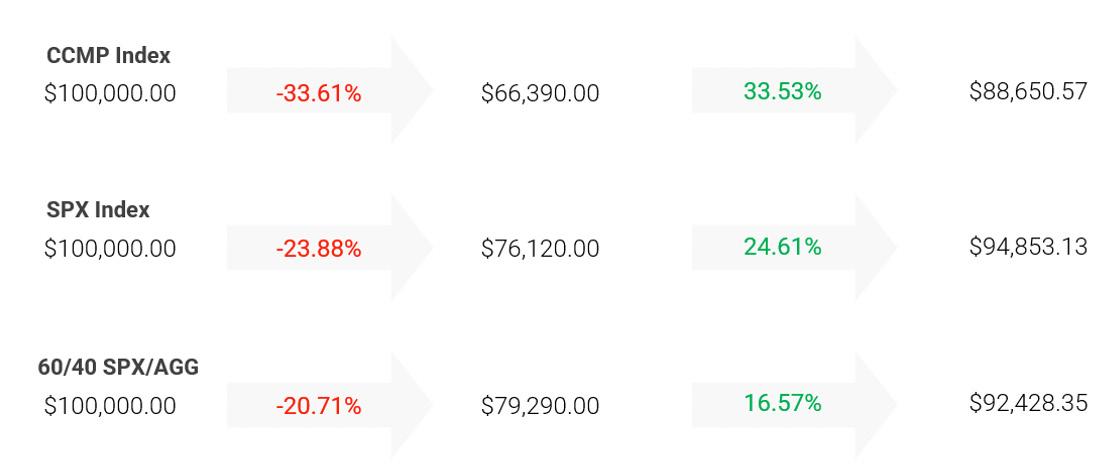Click SPX Index starting amount $100,000.00
Screen dimensions: 1116x476
pos(110,249)
